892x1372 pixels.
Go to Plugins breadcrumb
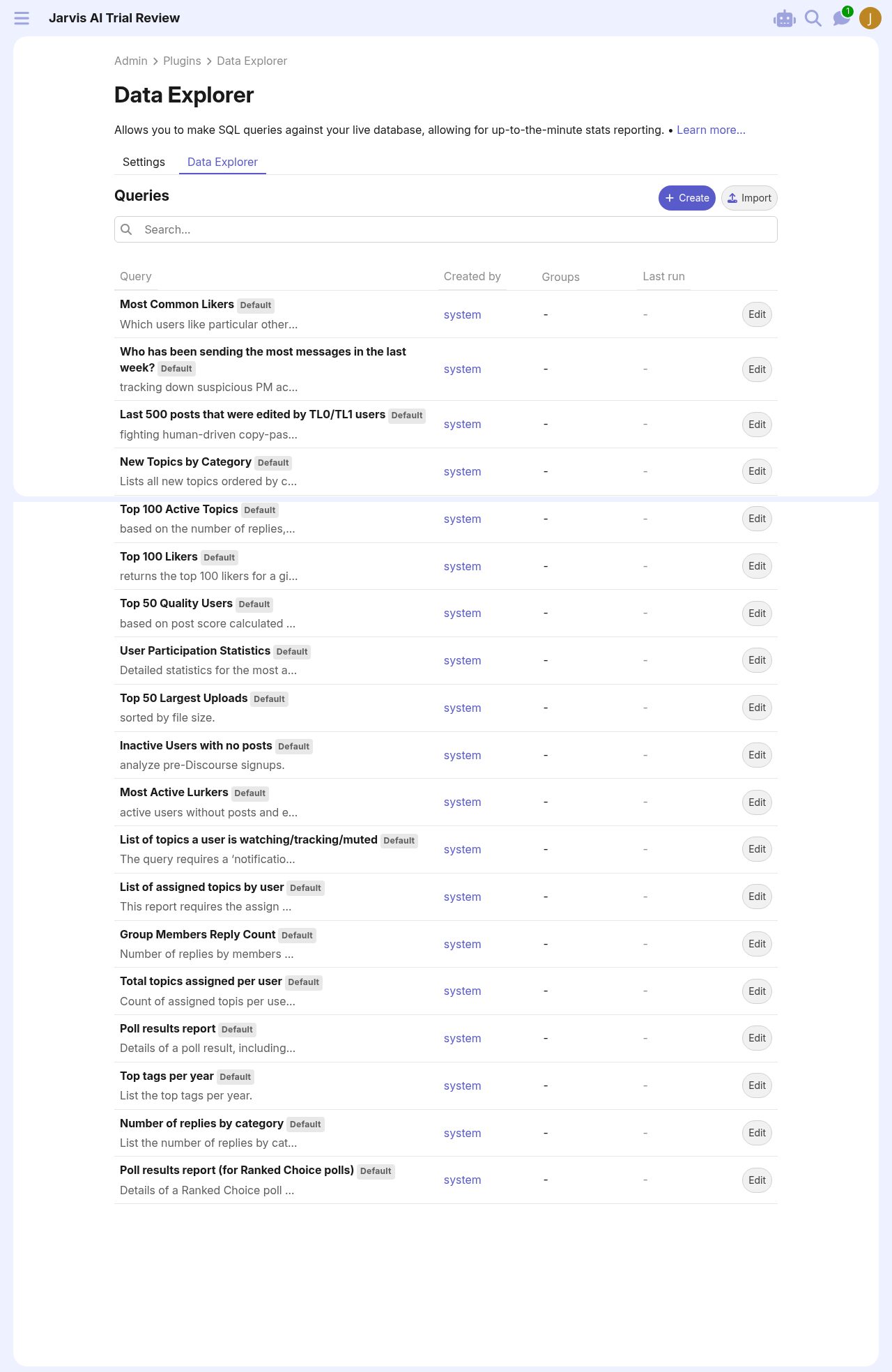[x=182, y=61]
